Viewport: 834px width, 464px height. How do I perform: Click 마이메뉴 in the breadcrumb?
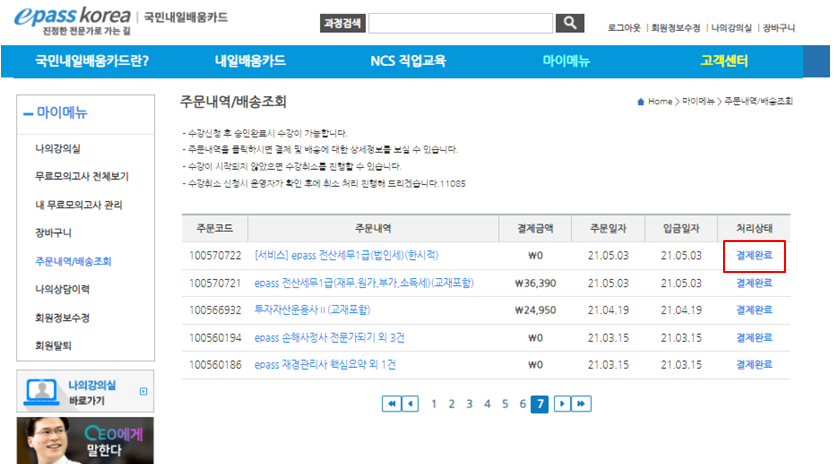click(x=698, y=101)
